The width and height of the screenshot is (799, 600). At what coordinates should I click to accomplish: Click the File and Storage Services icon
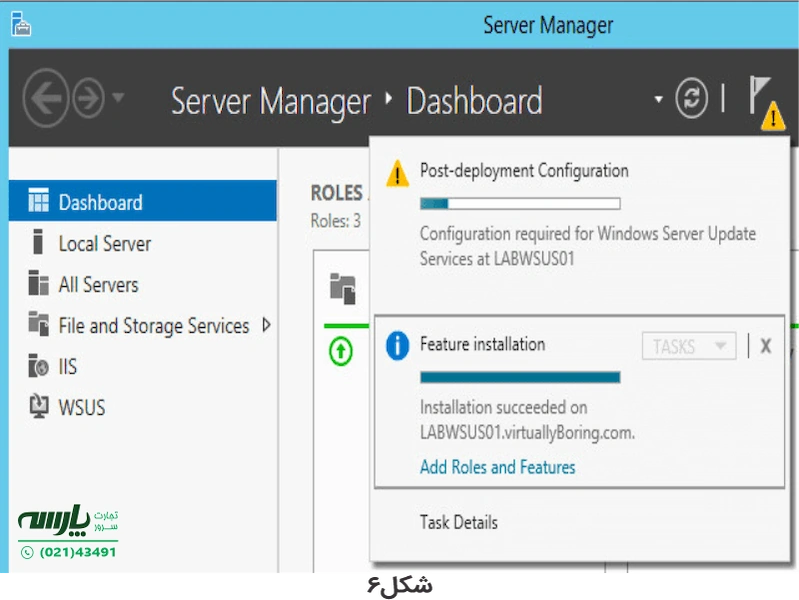(x=39, y=324)
